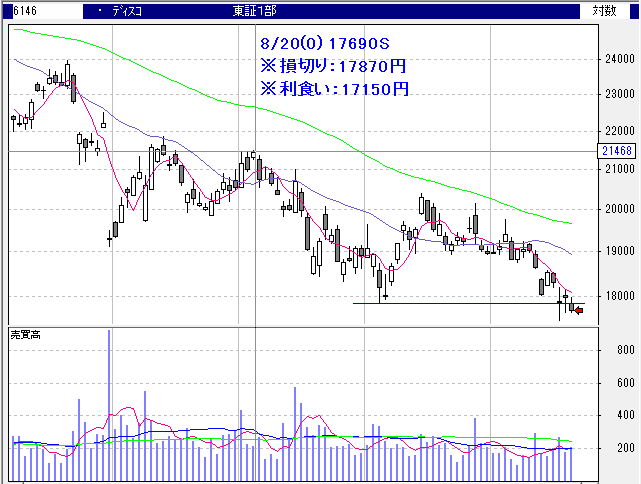Toggle the 対数 logarithmic scale button
The image size is (641, 484).
coord(604,11)
